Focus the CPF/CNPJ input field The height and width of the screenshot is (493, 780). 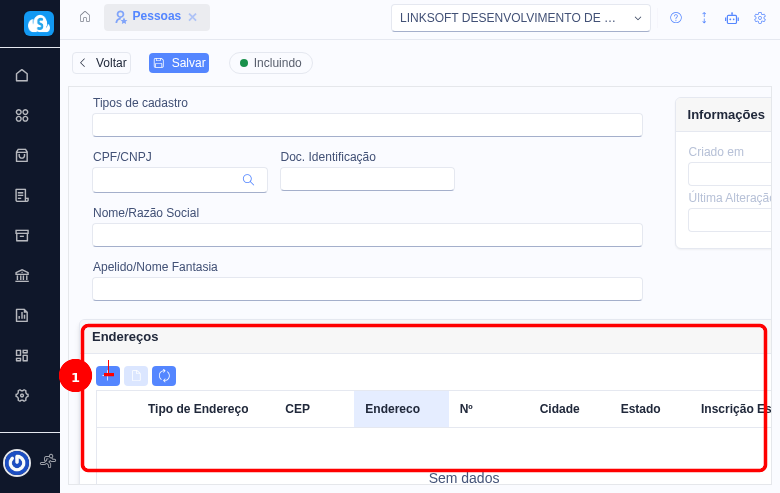pos(180,180)
